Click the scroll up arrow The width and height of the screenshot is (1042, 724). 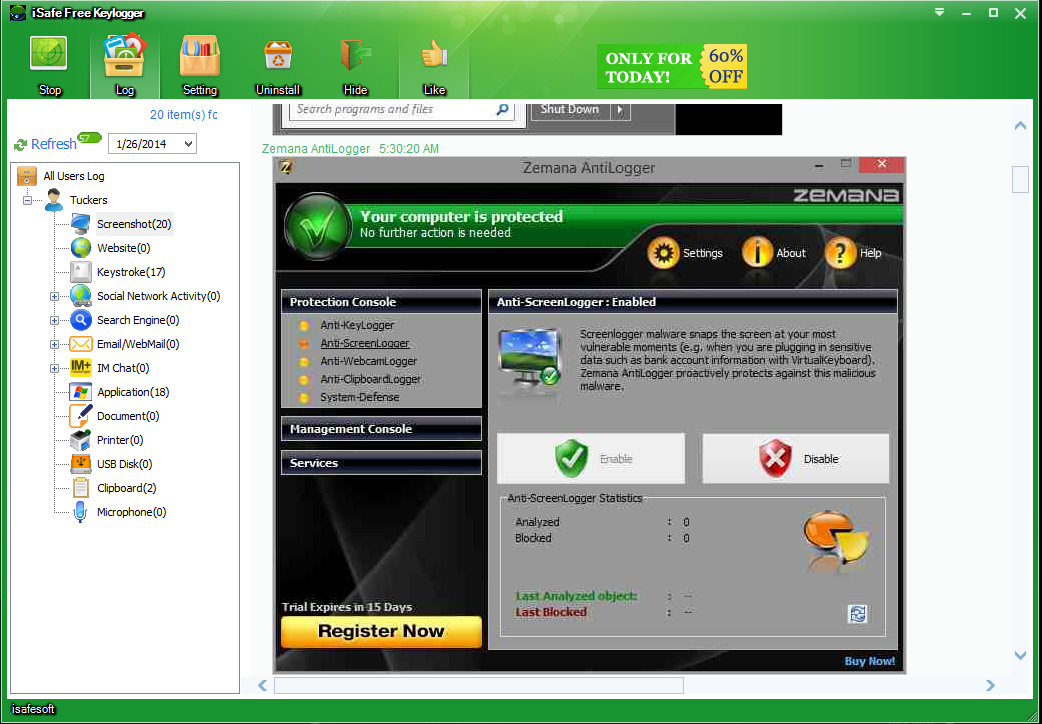1020,125
